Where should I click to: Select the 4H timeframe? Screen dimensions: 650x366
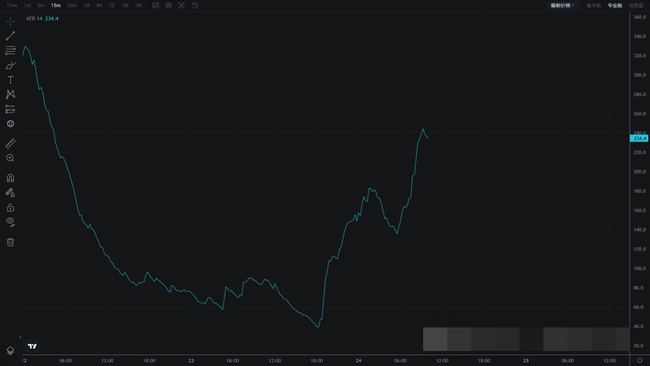[99, 5]
